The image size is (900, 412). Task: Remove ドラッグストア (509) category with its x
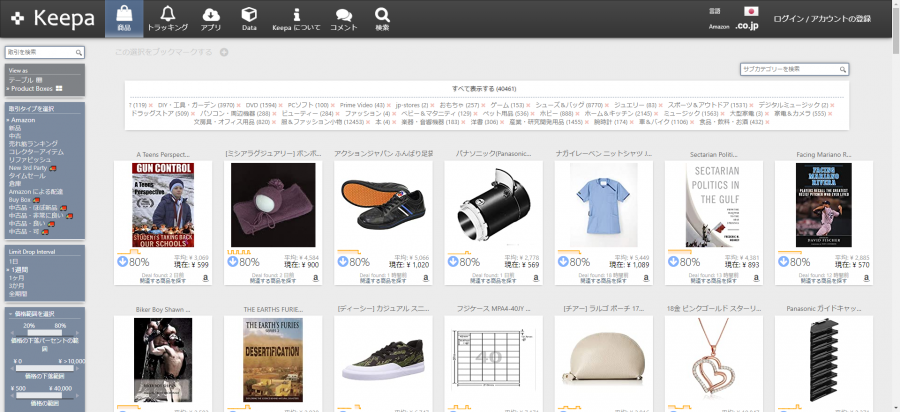[194, 114]
